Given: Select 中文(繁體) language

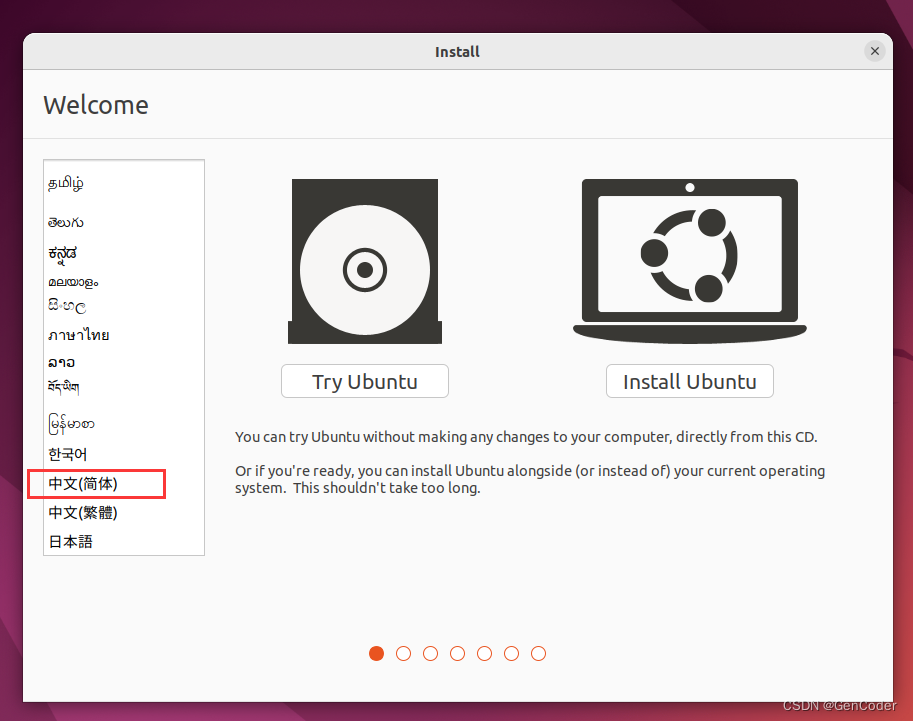Looking at the screenshot, I should pyautogui.click(x=83, y=513).
